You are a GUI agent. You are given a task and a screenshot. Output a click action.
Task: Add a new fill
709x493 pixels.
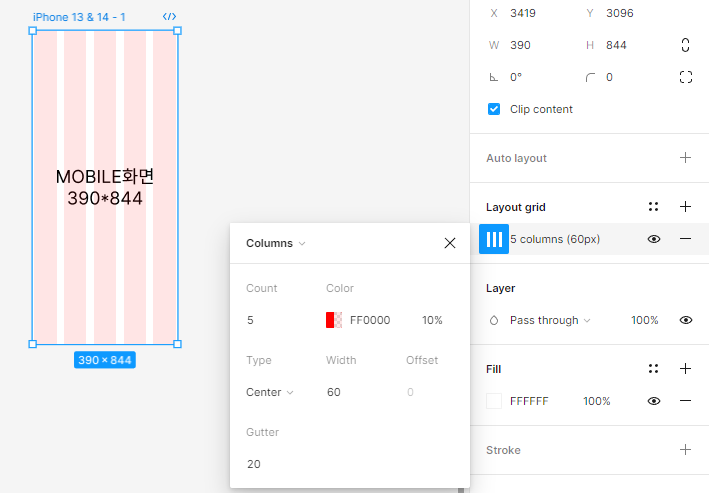[685, 369]
